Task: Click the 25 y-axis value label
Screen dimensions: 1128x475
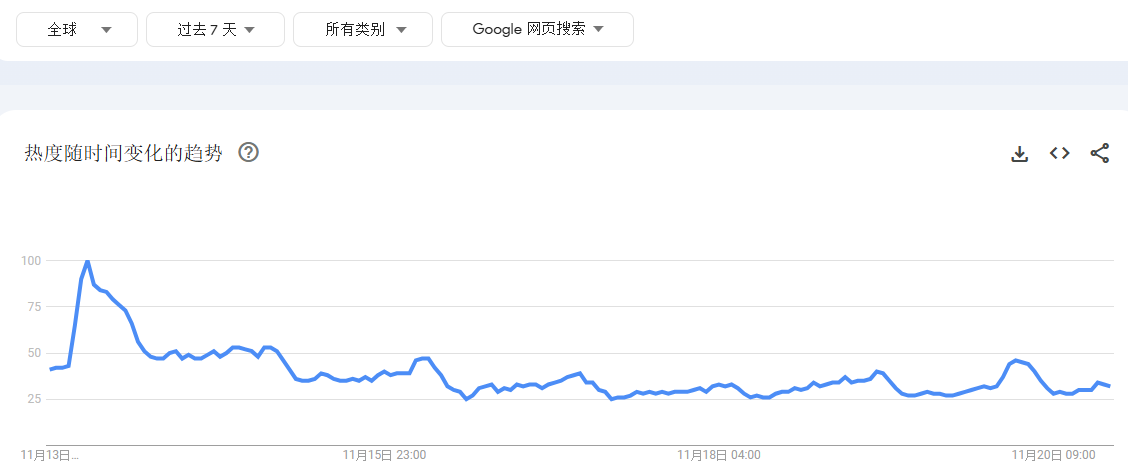Action: [33, 399]
